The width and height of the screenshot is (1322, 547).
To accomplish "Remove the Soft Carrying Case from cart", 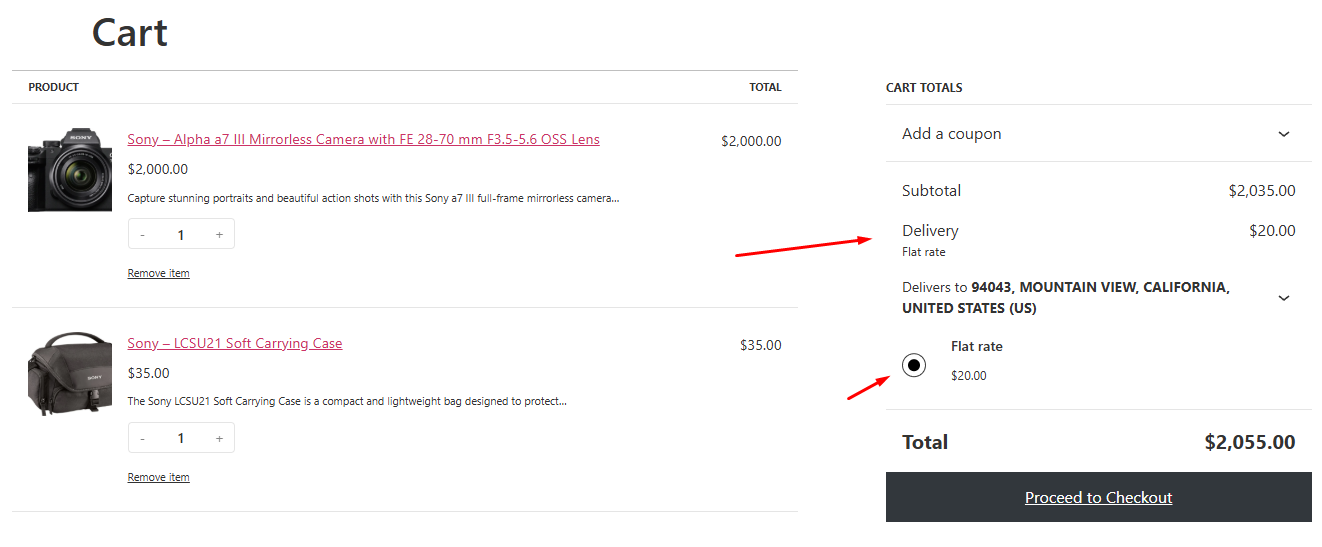I will coord(158,477).
